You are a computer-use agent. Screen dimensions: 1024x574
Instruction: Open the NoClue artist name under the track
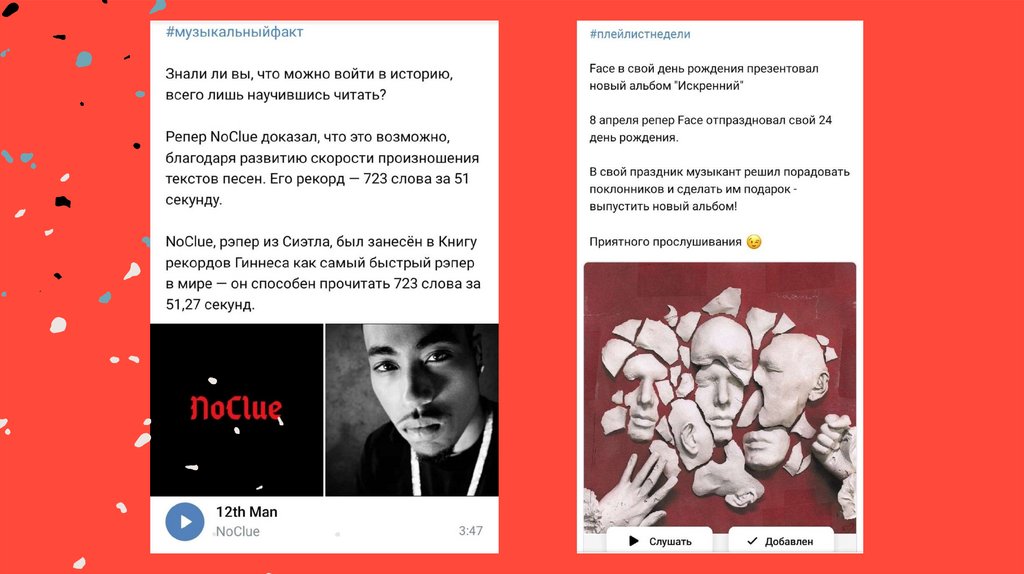coord(238,532)
